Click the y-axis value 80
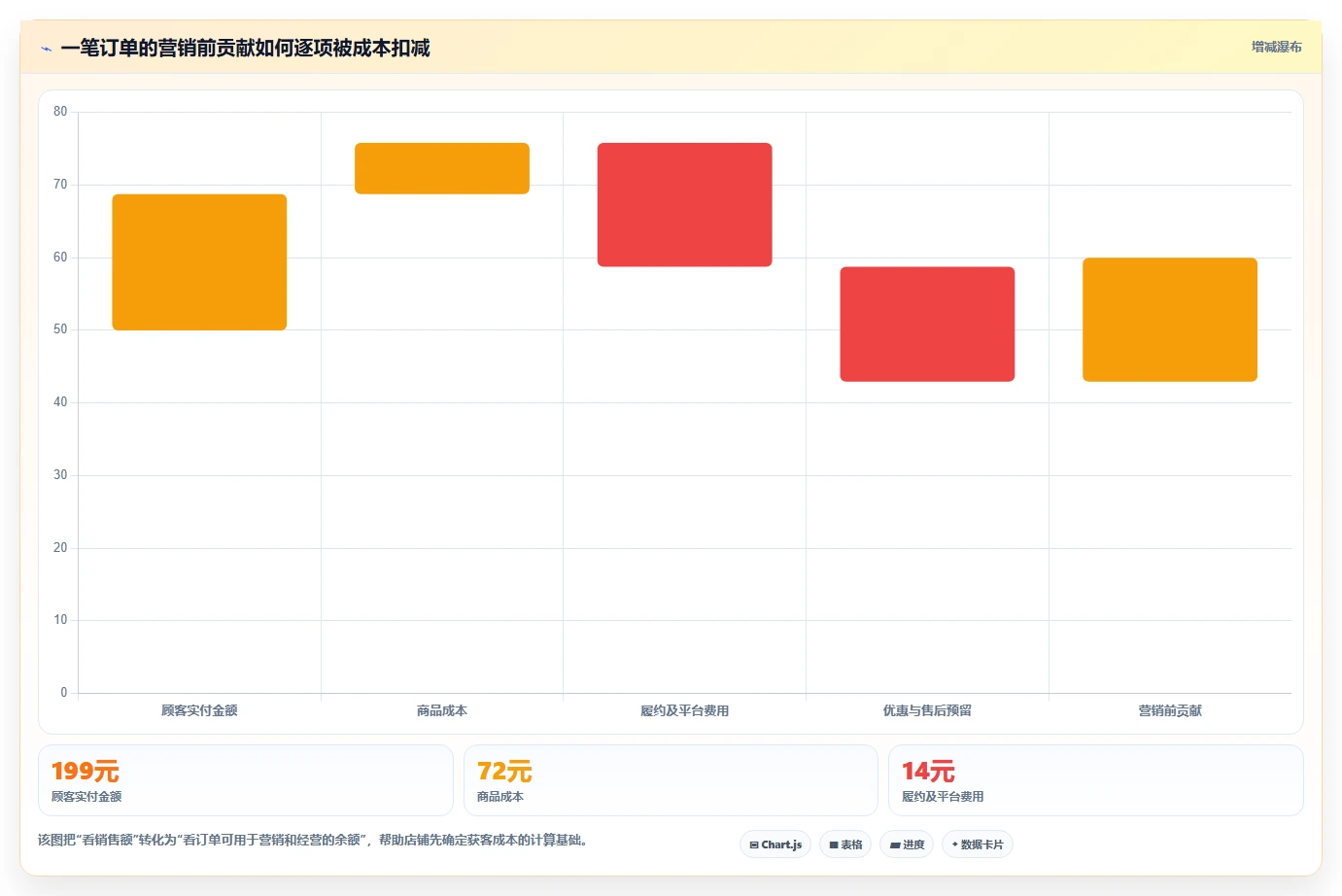 pyautogui.click(x=60, y=112)
